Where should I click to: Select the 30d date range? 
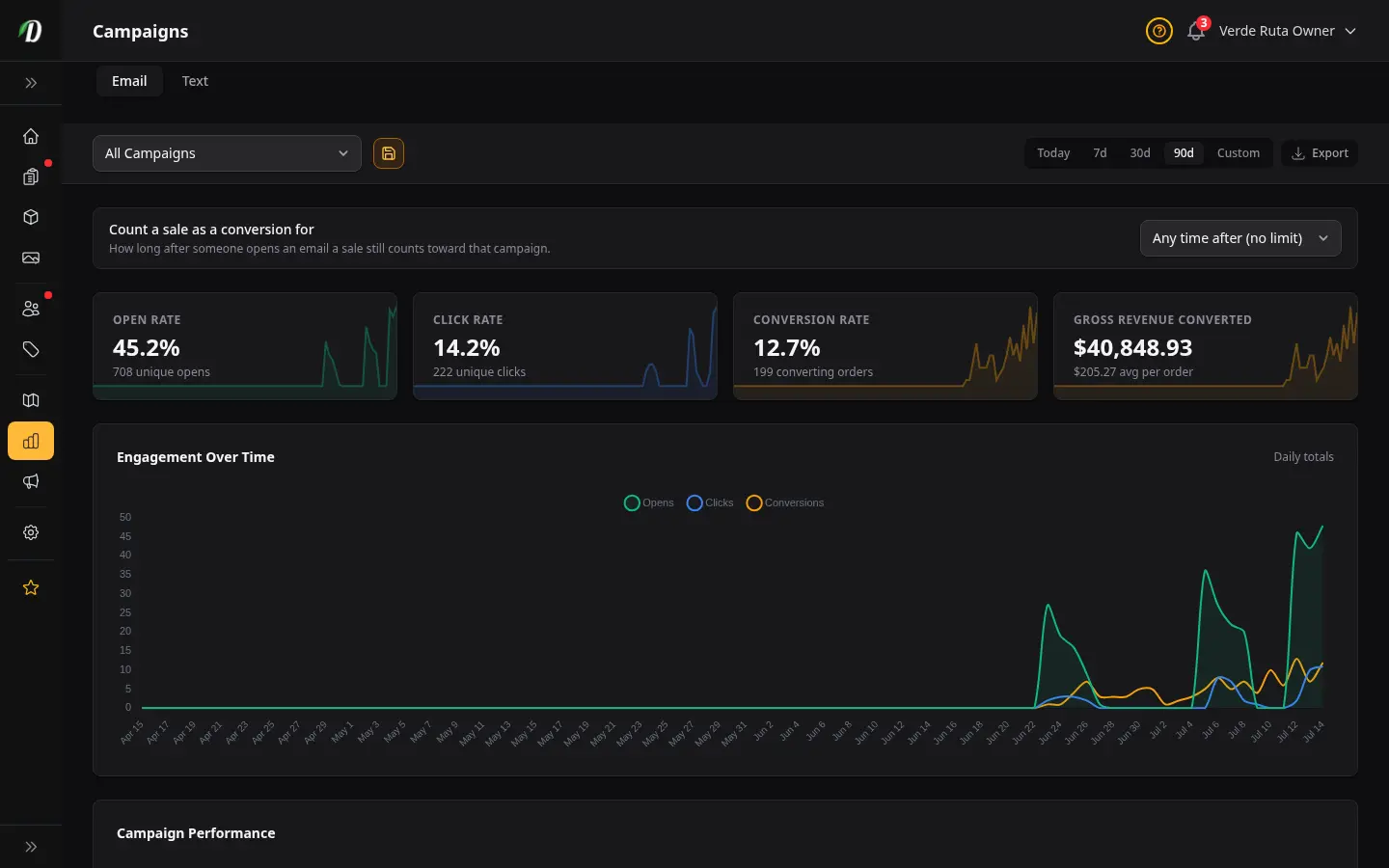pyautogui.click(x=1140, y=153)
